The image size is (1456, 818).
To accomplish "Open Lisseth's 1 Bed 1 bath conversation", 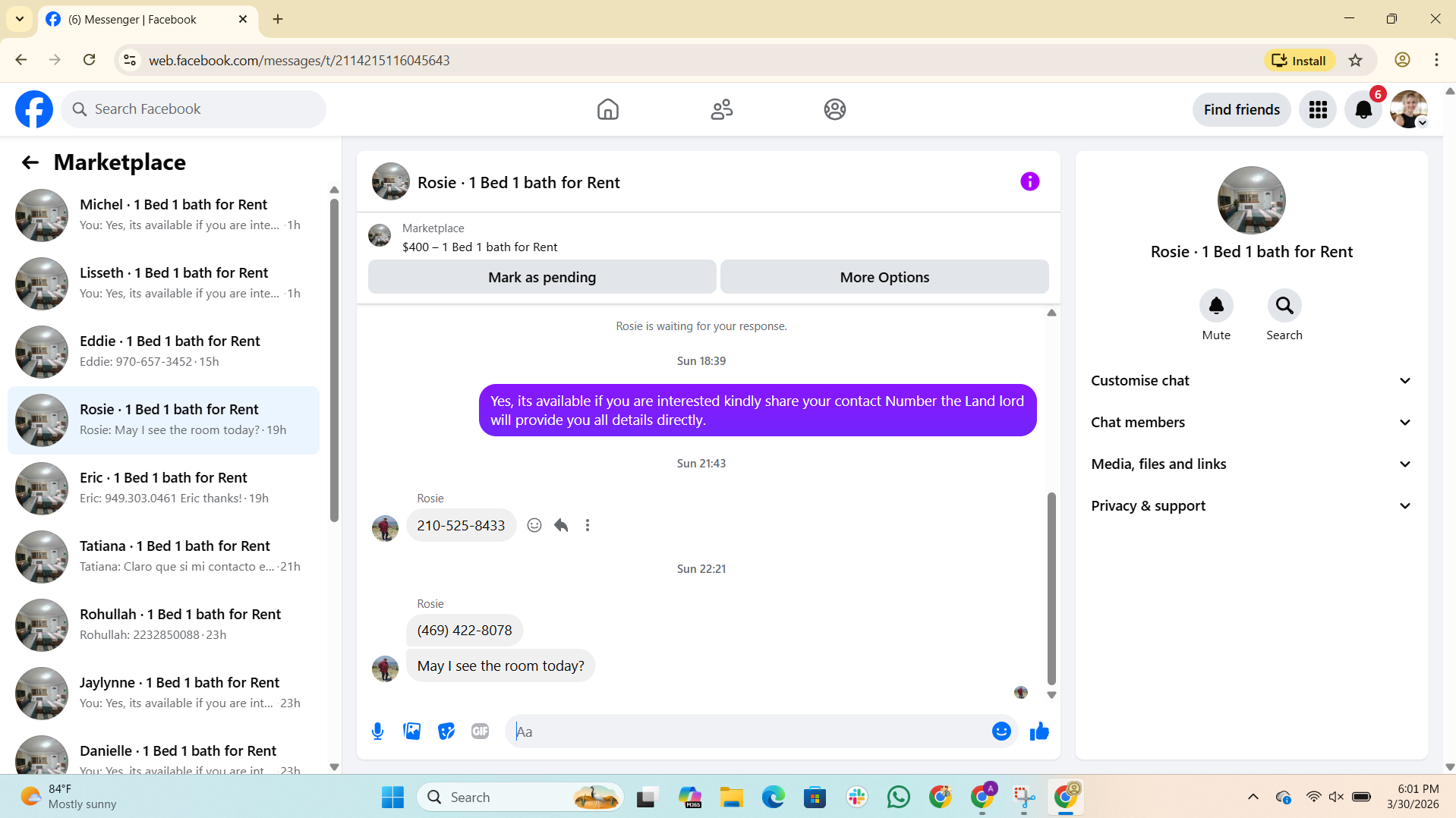I will tap(163, 284).
